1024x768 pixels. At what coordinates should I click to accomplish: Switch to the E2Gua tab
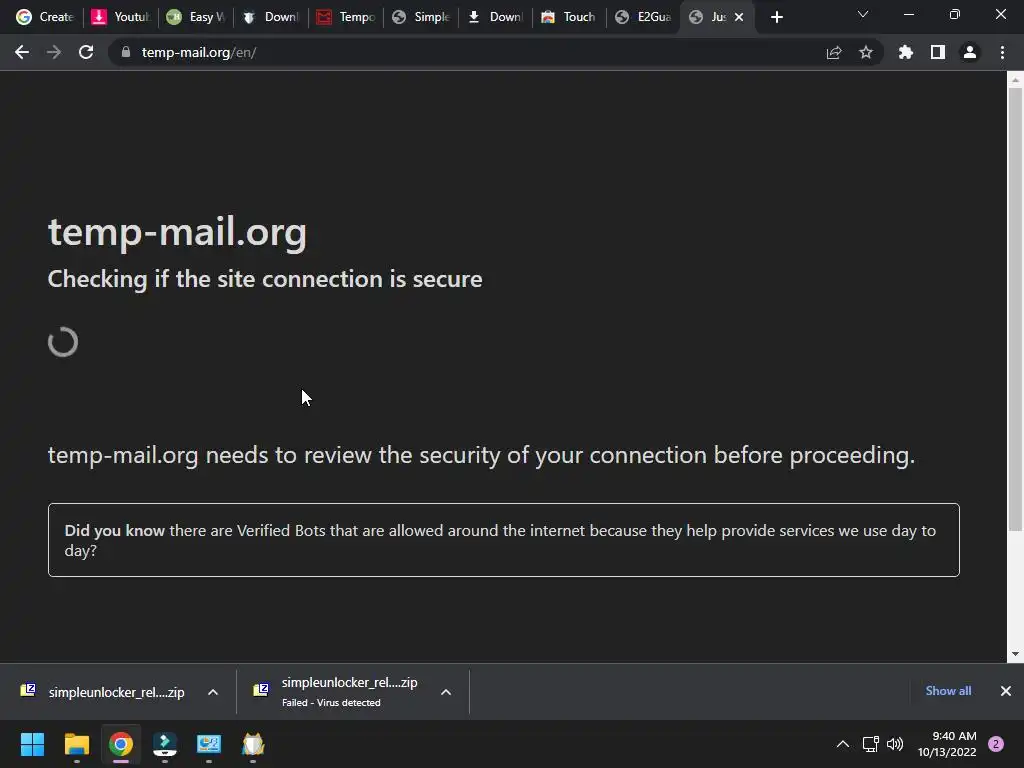coord(644,17)
